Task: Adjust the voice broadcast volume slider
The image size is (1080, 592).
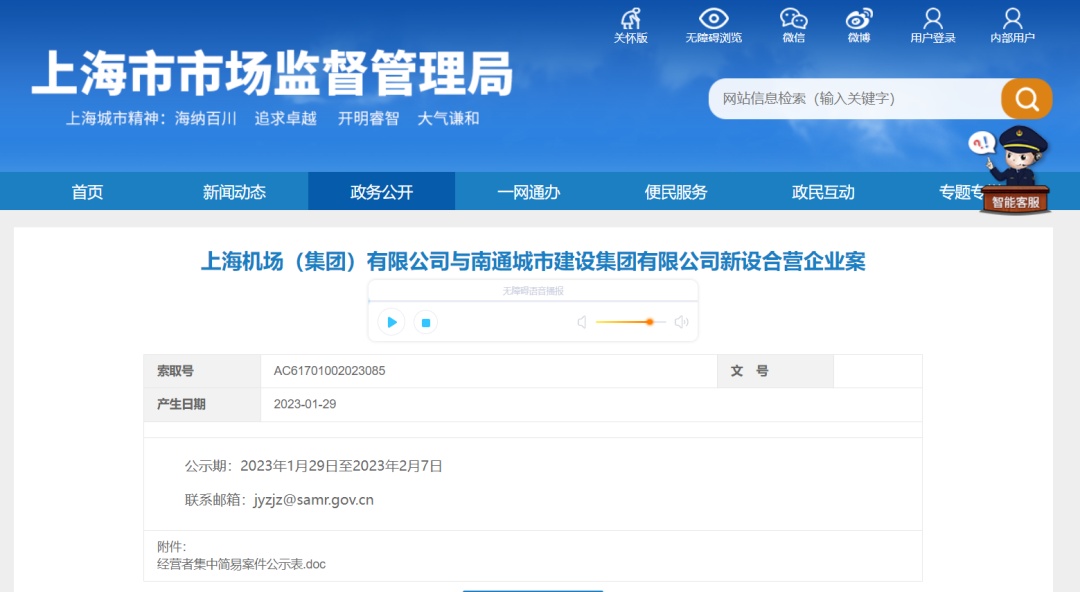Action: pyautogui.click(x=648, y=322)
